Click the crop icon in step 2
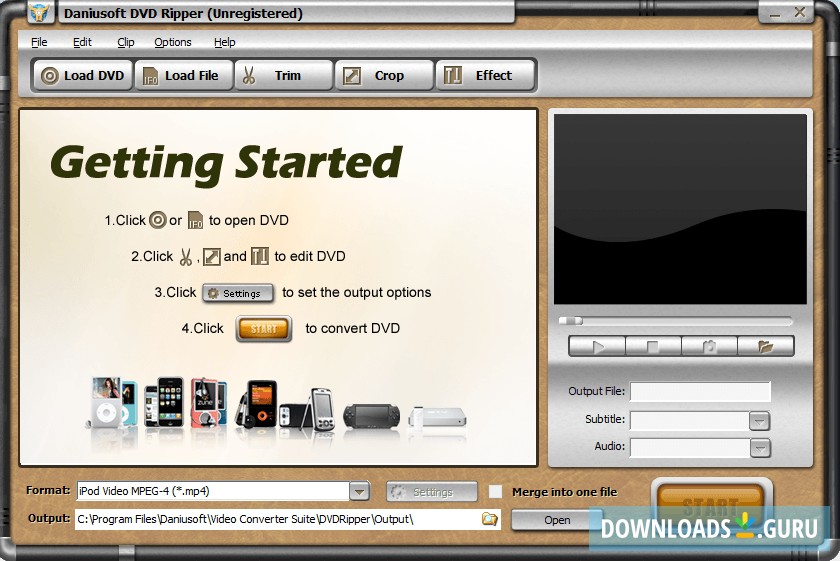Viewport: 840px width, 561px height. point(212,257)
